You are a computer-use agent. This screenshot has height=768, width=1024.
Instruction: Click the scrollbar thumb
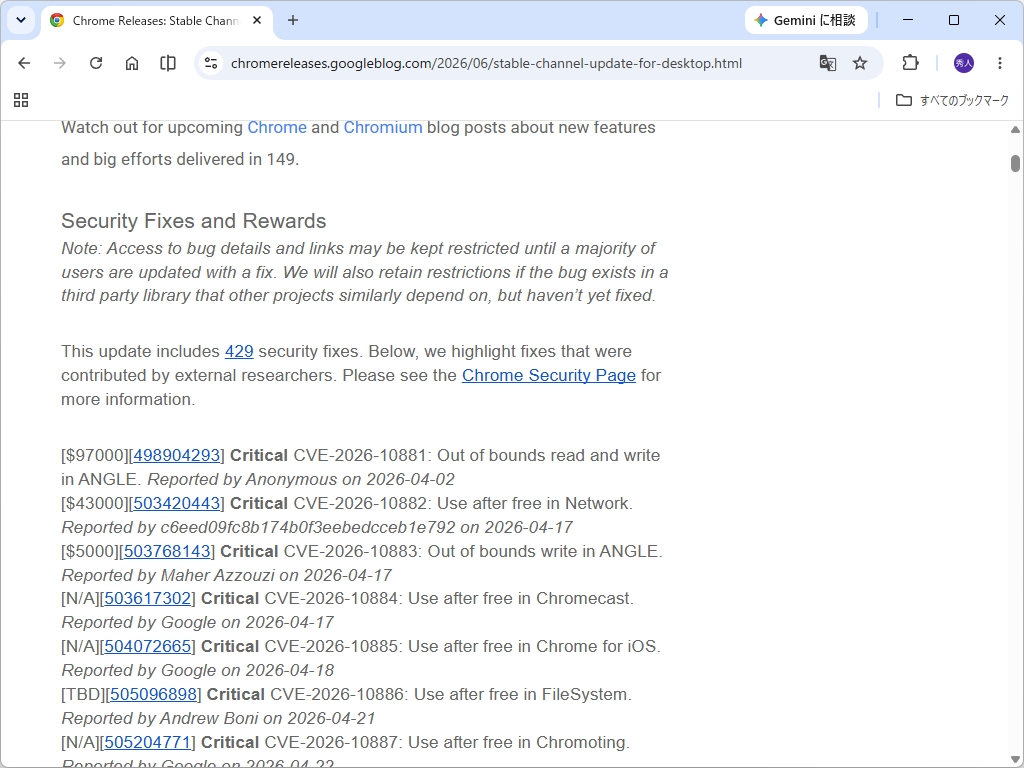click(x=1015, y=163)
